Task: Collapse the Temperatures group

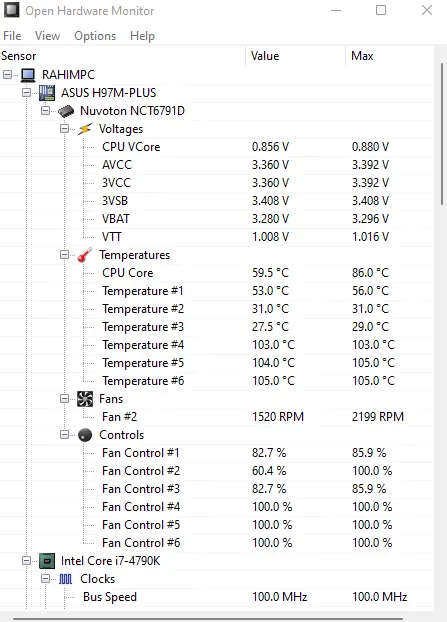Action: (64, 255)
